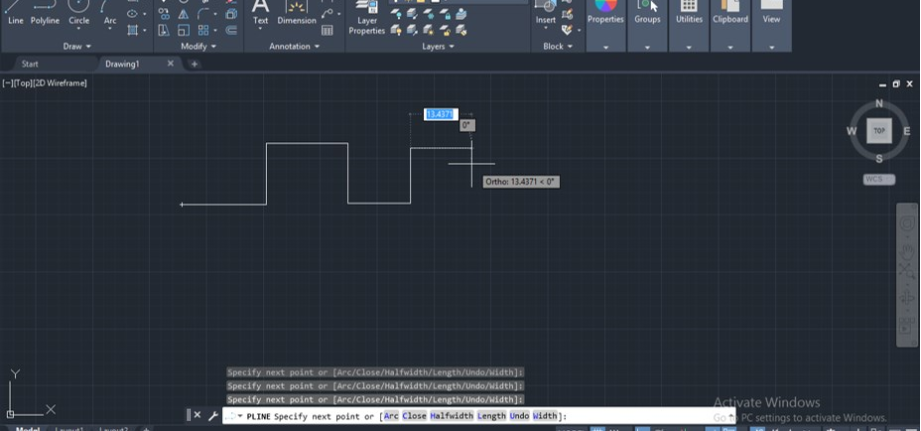Screen dimensions: 921x431
Task: Activate the Mirror tool
Action: [183, 14]
